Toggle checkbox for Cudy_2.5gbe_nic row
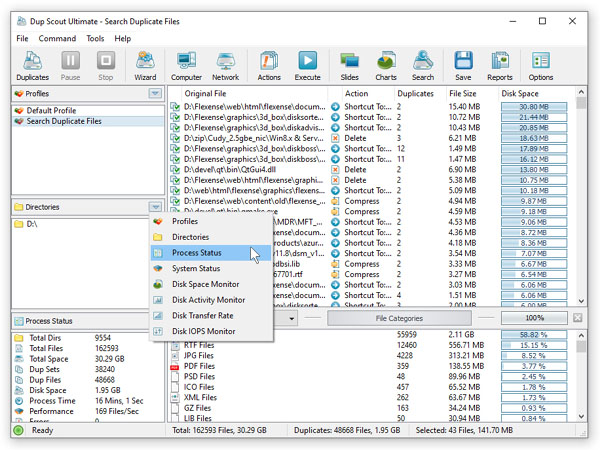600x450 pixels. click(175, 138)
